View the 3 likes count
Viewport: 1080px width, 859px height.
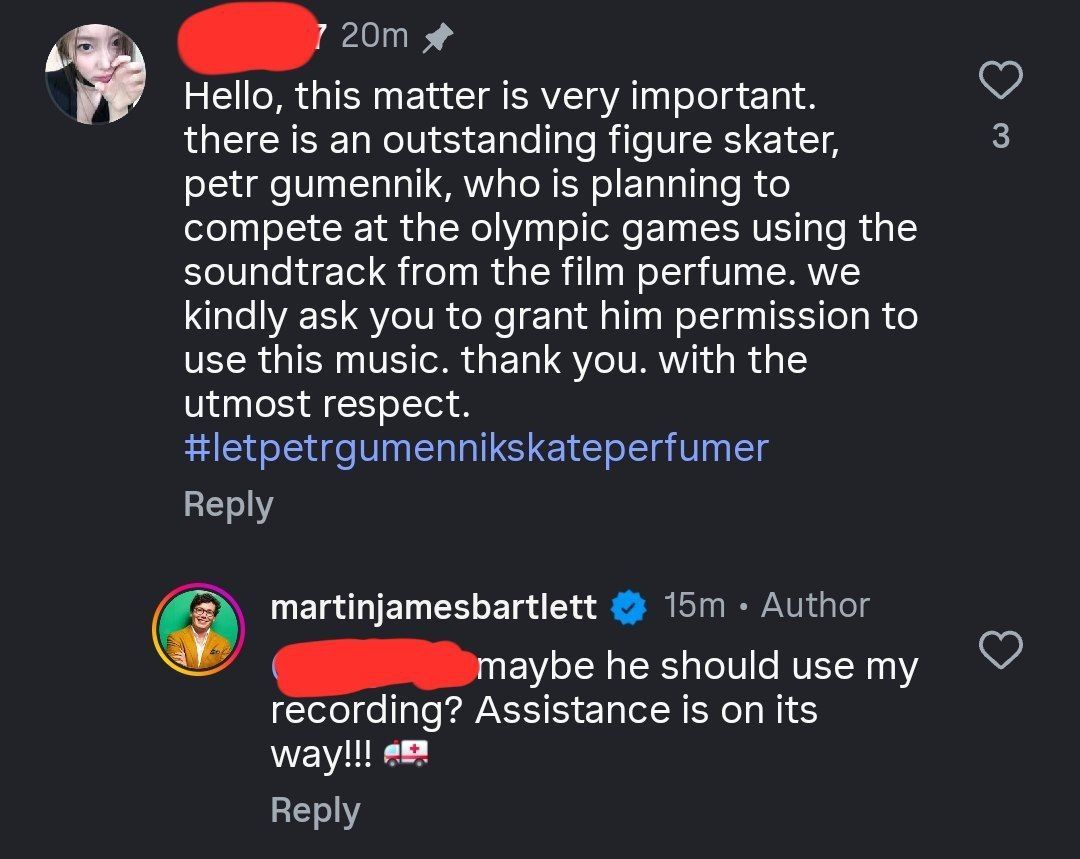(1000, 137)
